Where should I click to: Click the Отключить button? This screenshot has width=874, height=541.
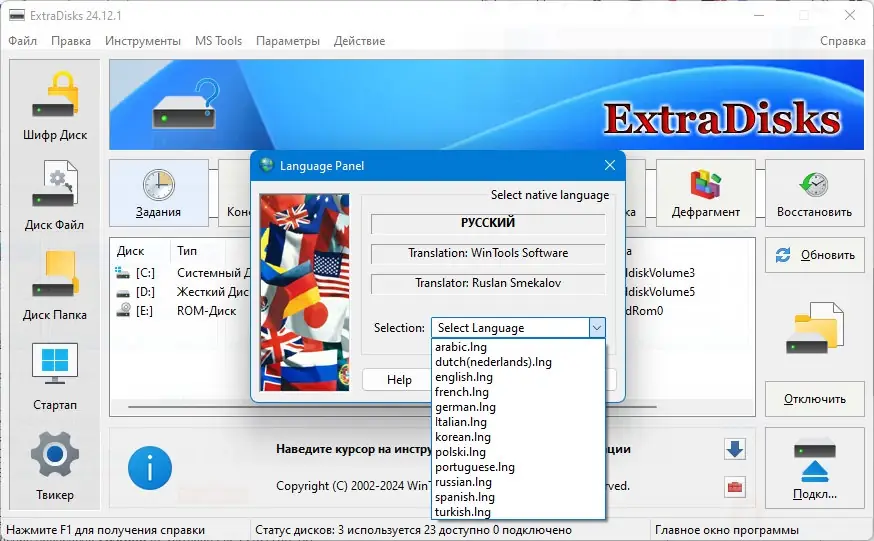point(814,399)
